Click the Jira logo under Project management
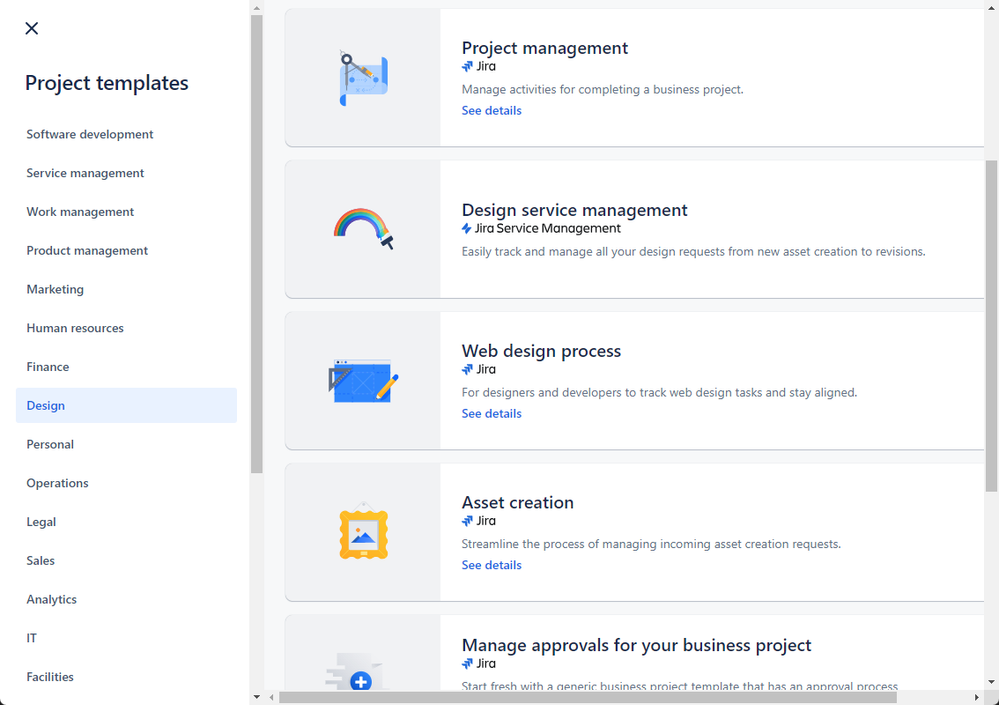999x705 pixels. point(478,66)
